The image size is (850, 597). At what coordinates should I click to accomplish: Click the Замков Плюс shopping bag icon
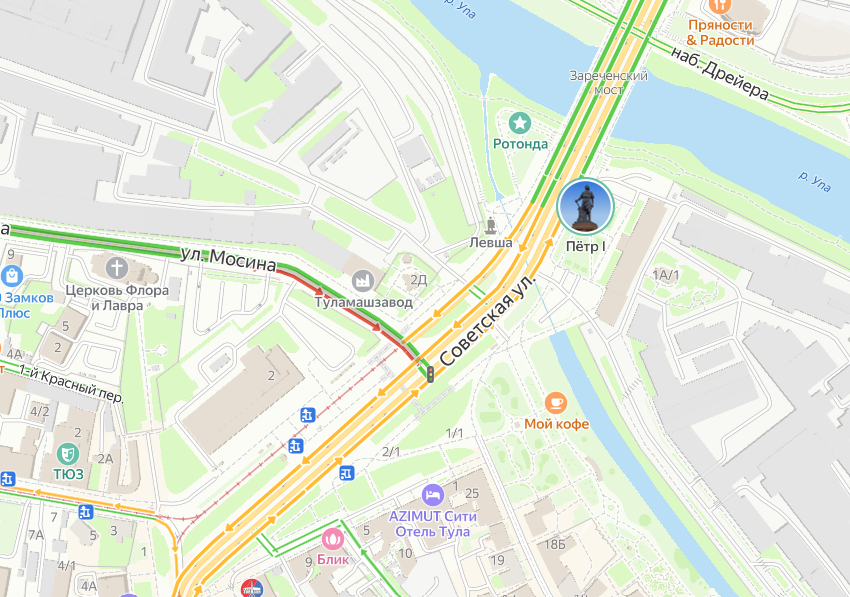point(11,276)
